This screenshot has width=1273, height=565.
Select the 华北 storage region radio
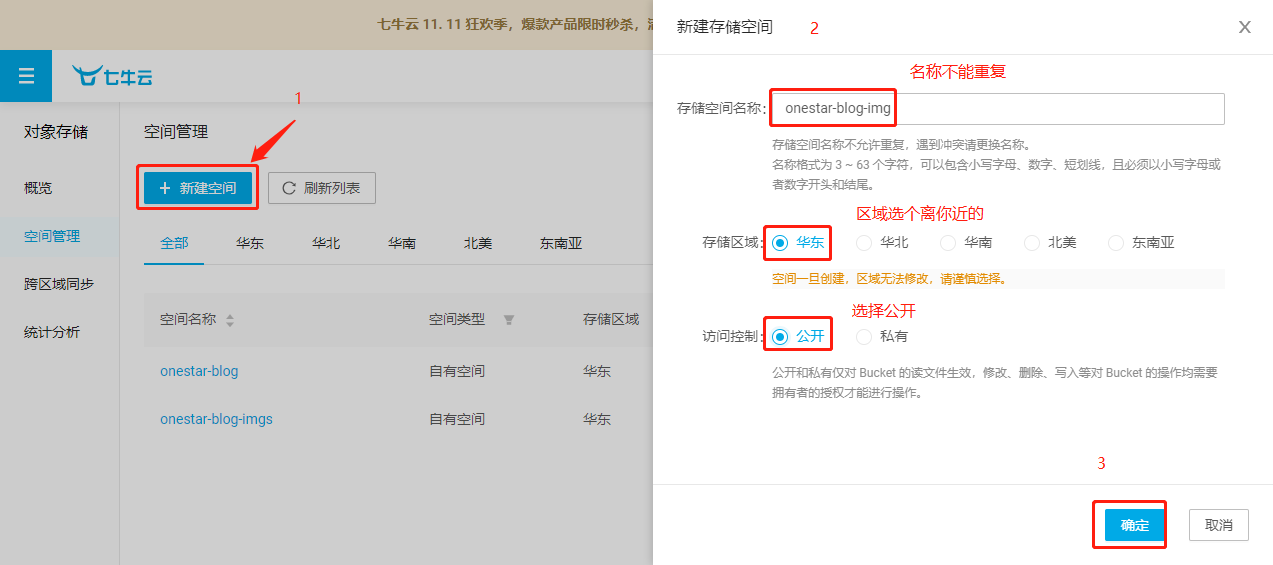(x=864, y=242)
